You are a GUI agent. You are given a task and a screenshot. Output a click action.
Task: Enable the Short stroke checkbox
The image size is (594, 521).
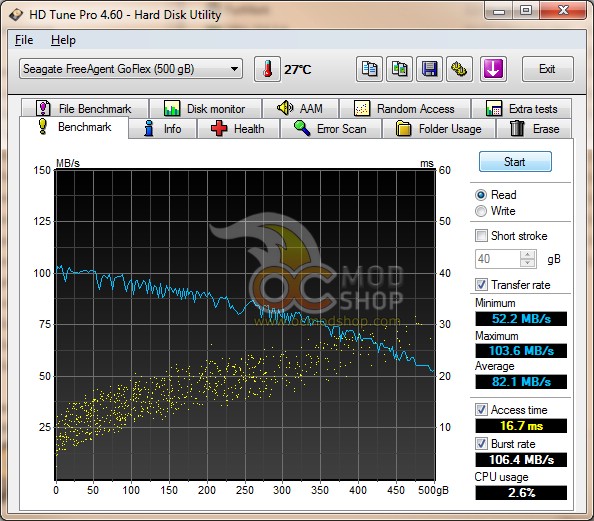481,236
